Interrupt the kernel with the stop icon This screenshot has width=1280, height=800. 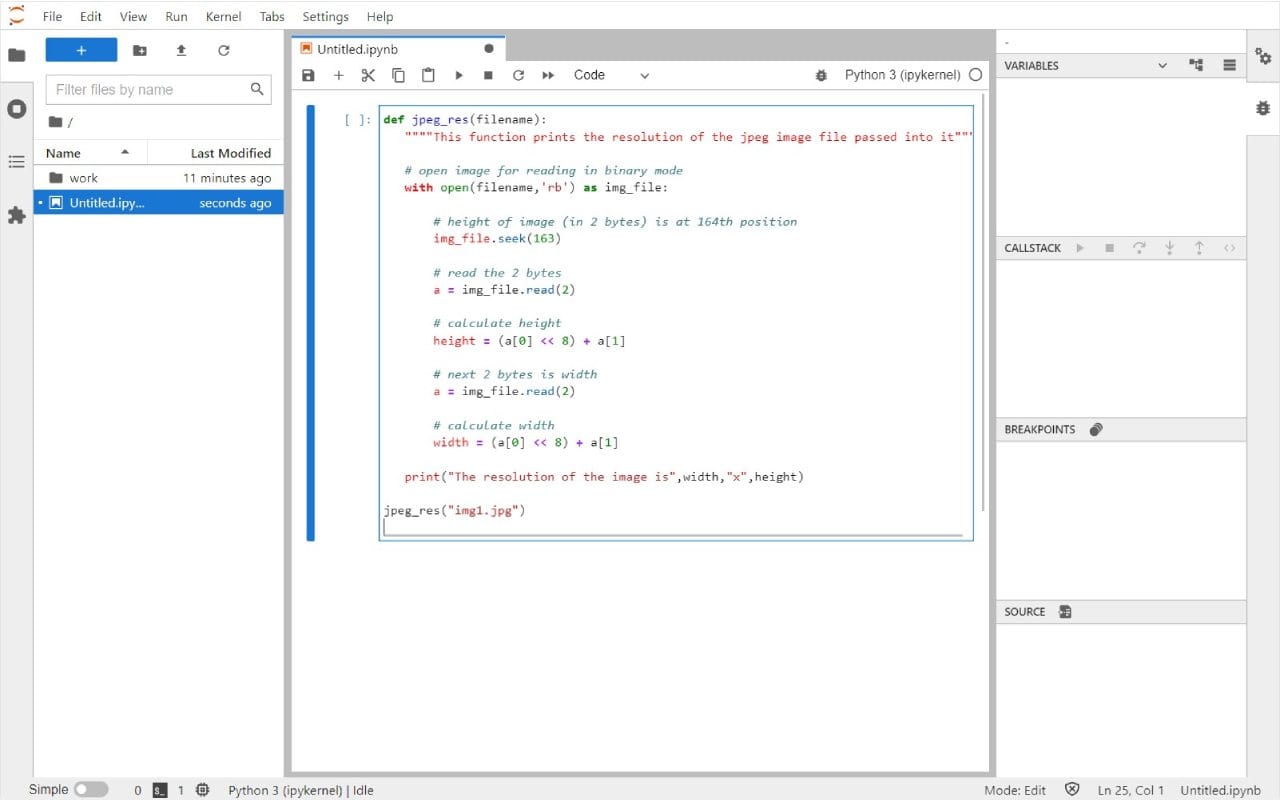(x=488, y=74)
